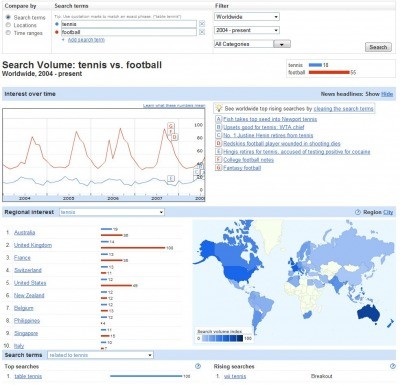400x385 pixels.
Task: Open the Worldwide location dropdown
Action: point(247,17)
